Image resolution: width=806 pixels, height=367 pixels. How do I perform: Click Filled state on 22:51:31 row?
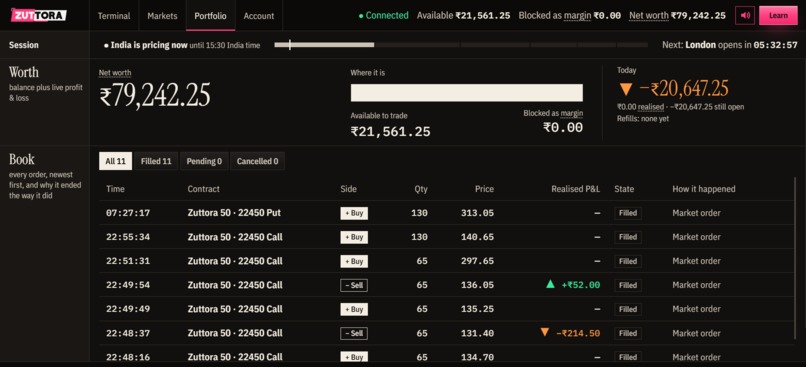click(x=628, y=261)
